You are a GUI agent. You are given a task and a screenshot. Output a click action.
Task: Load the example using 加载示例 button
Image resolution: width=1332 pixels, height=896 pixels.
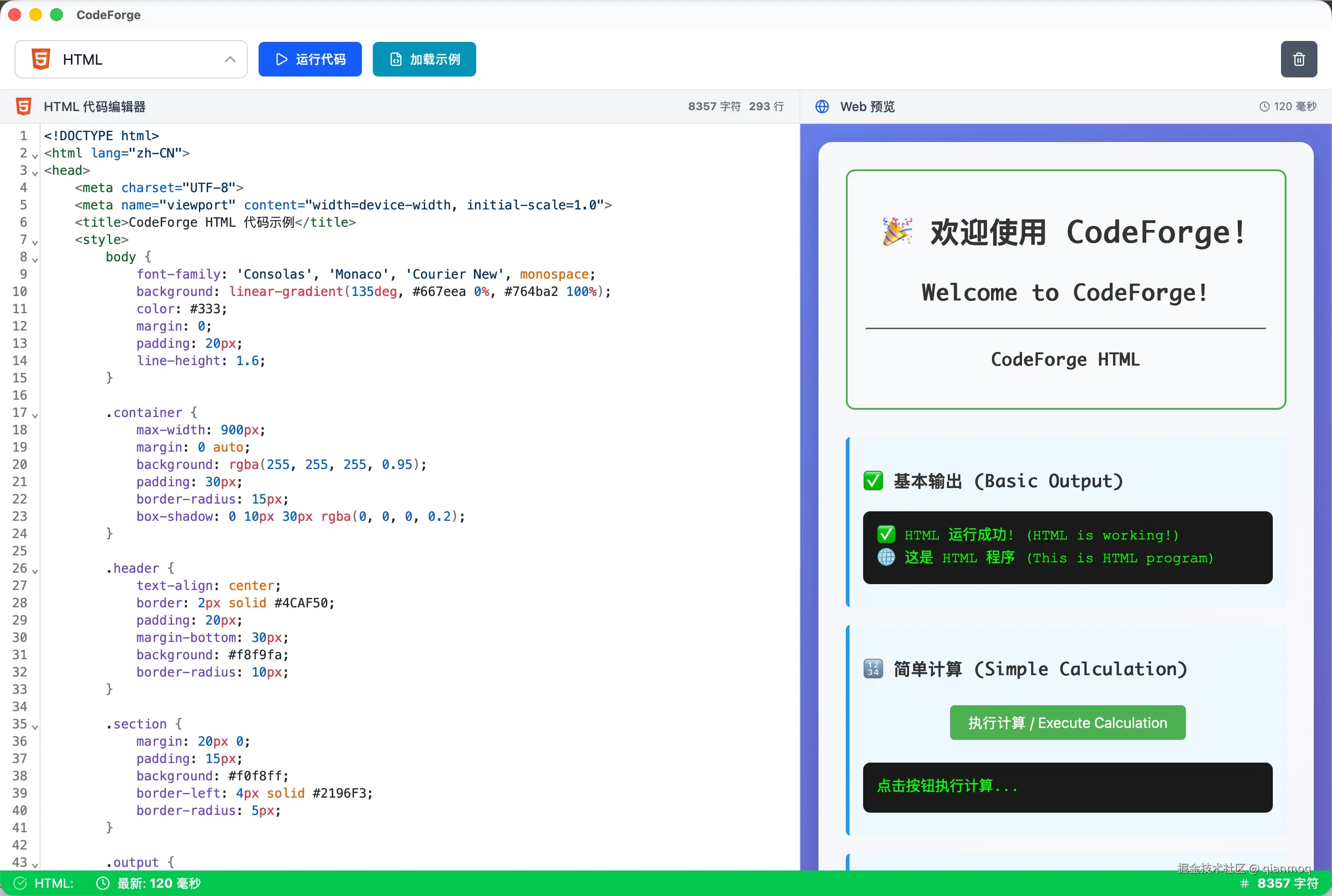pyautogui.click(x=424, y=59)
